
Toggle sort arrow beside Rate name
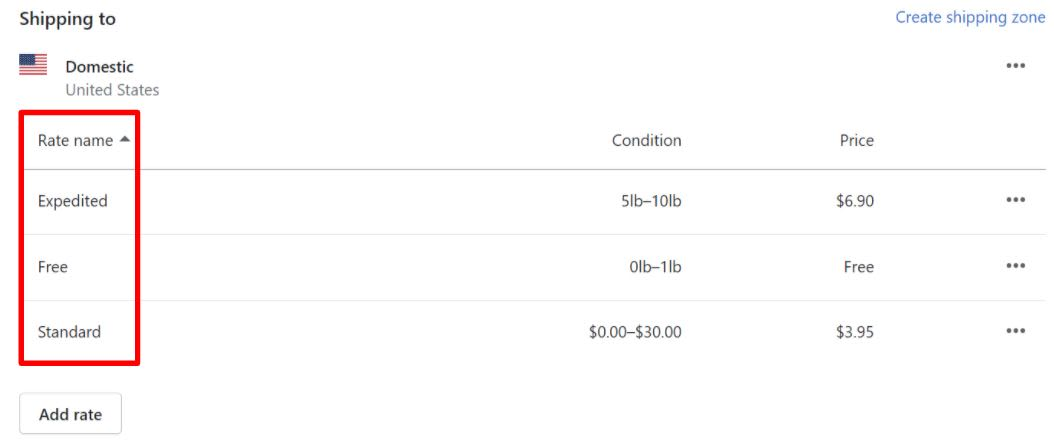tap(124, 140)
